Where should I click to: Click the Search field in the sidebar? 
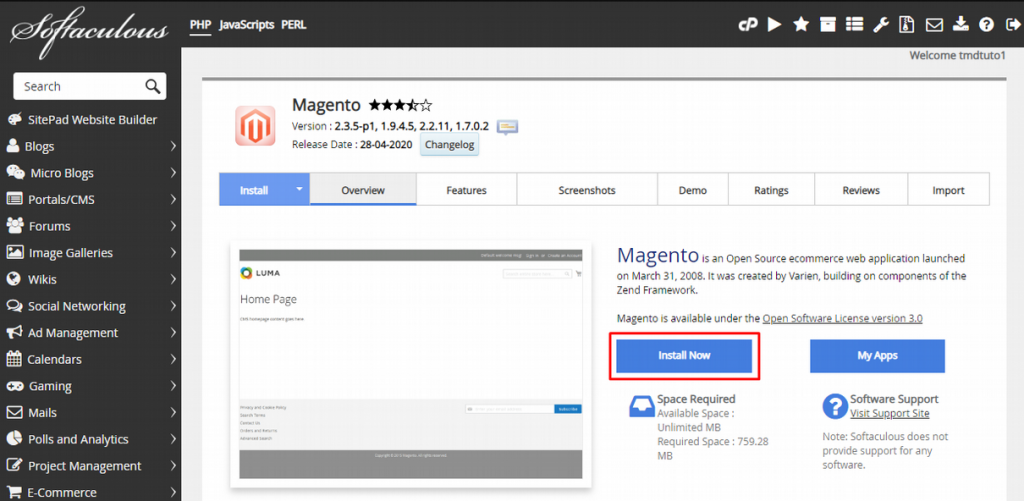coord(80,86)
